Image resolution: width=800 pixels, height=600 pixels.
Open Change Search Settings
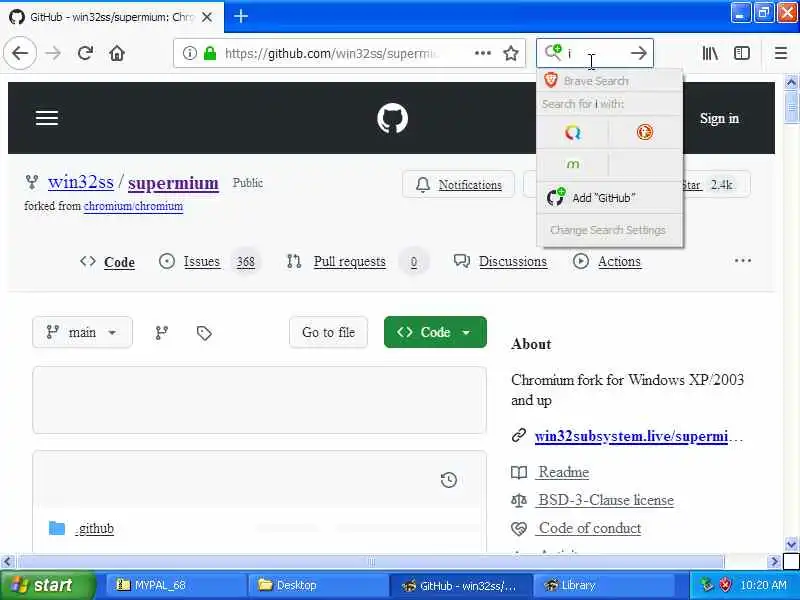[x=608, y=230]
